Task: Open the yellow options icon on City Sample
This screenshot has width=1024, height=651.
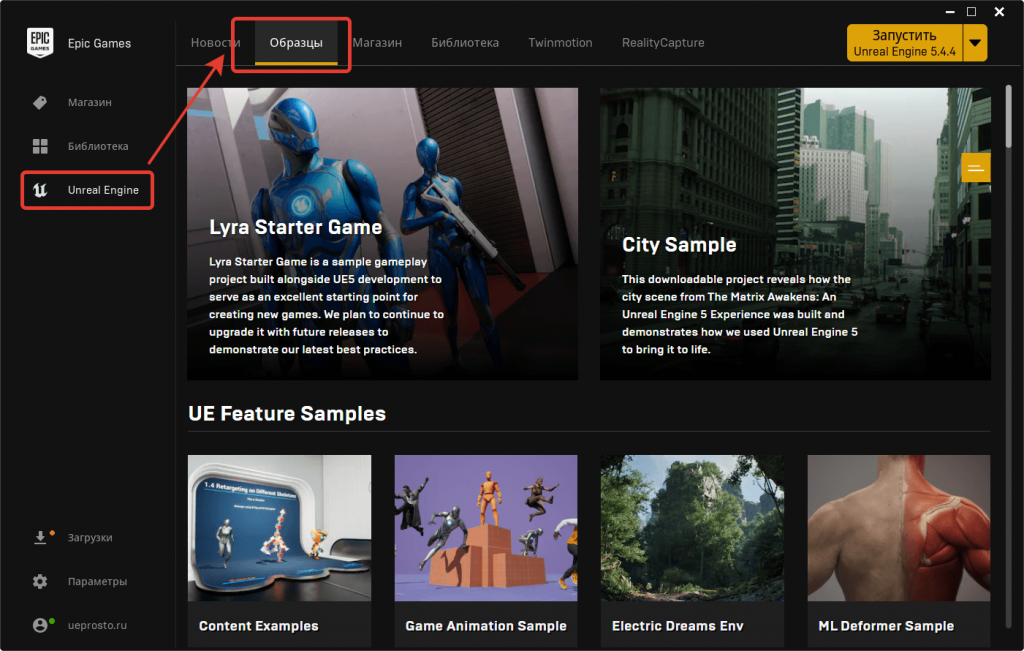Action: (x=975, y=168)
